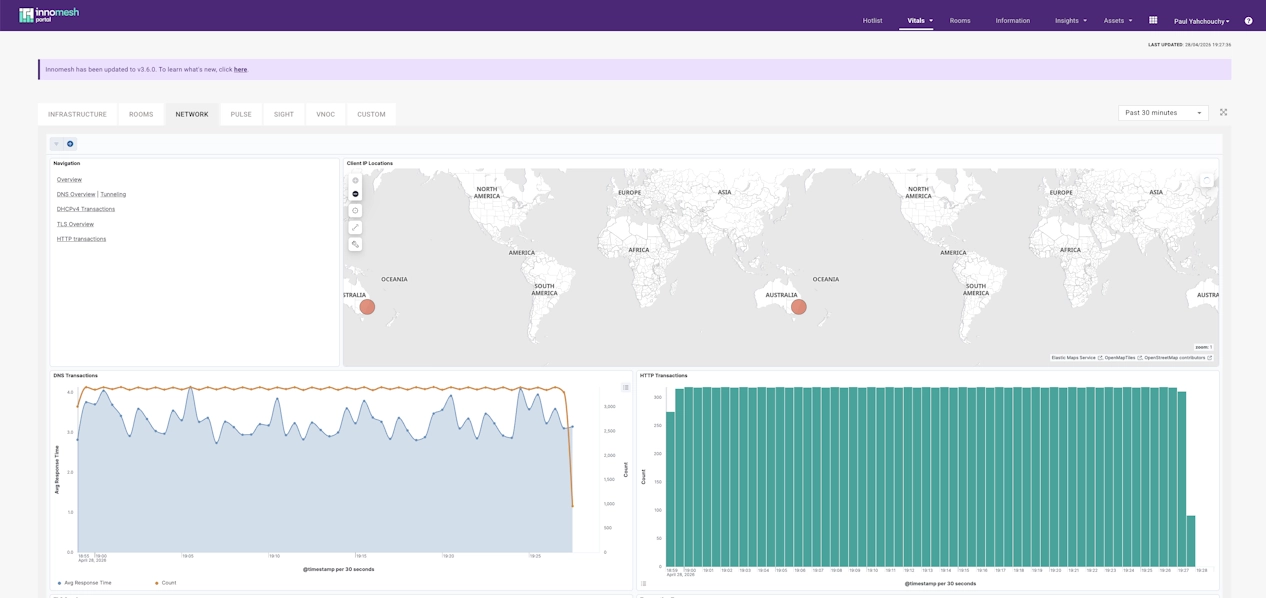
Task: Open the Information menu item
Action: point(1013,21)
